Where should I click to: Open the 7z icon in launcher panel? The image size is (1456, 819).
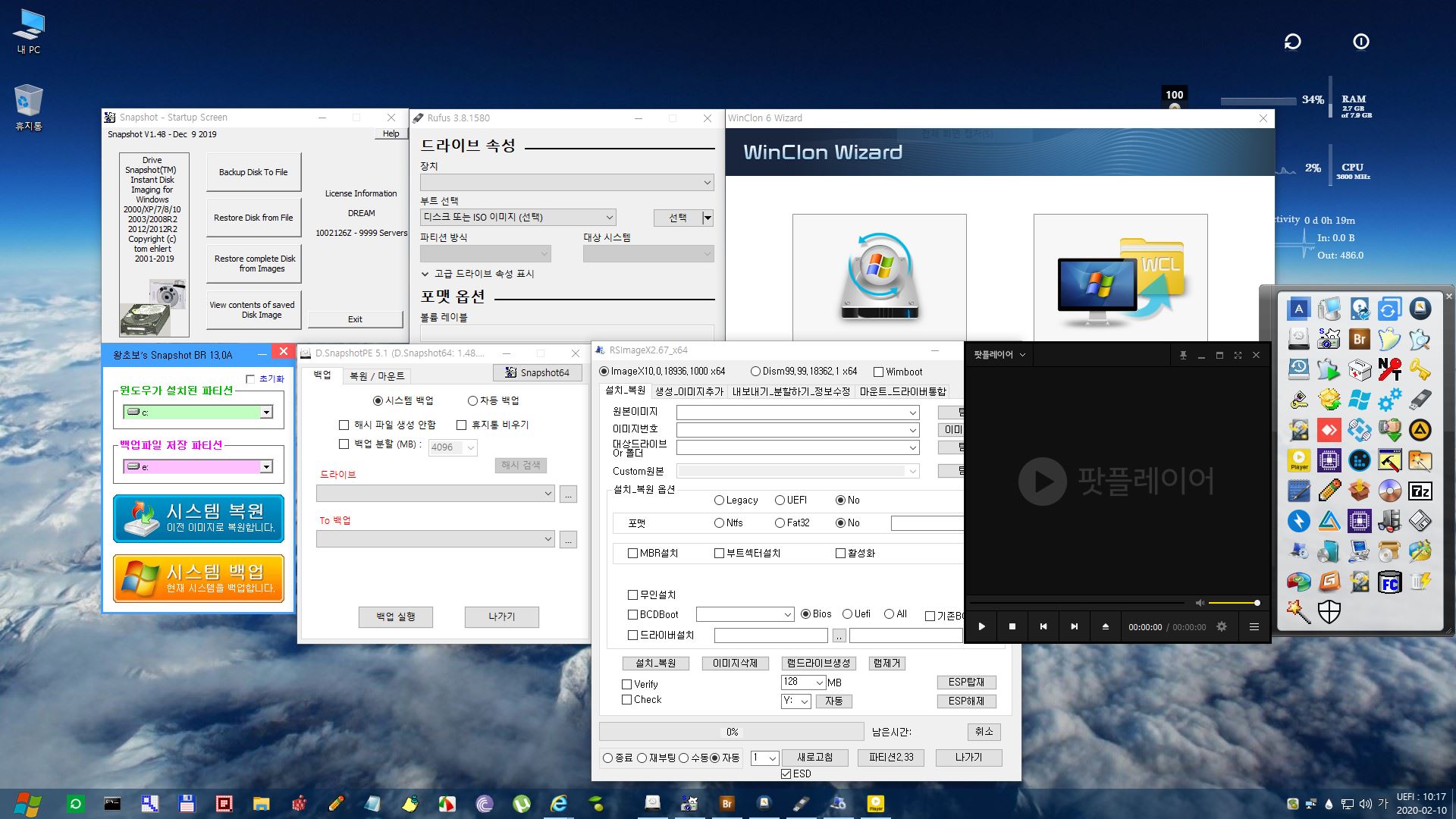1420,491
